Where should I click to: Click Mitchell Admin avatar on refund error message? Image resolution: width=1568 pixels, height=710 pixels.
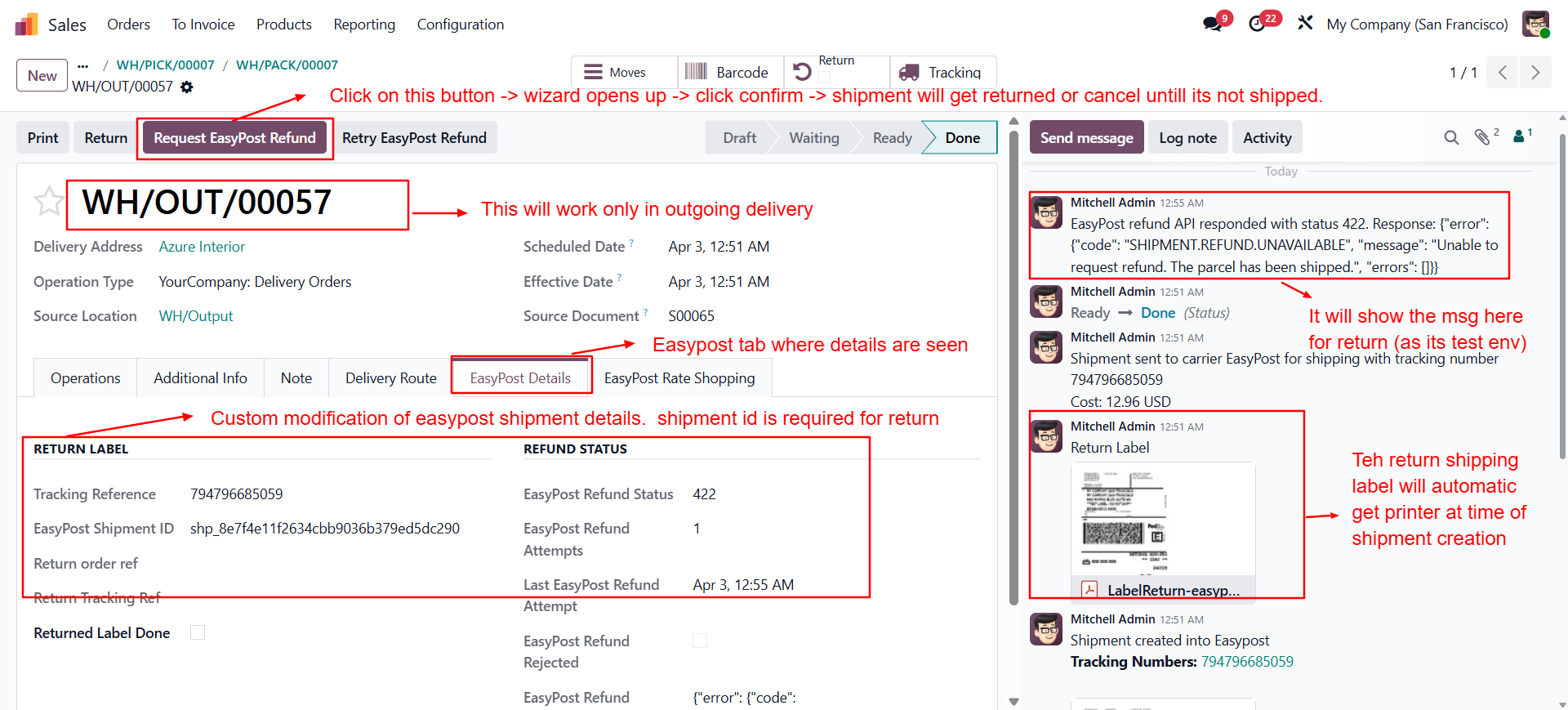(x=1046, y=212)
